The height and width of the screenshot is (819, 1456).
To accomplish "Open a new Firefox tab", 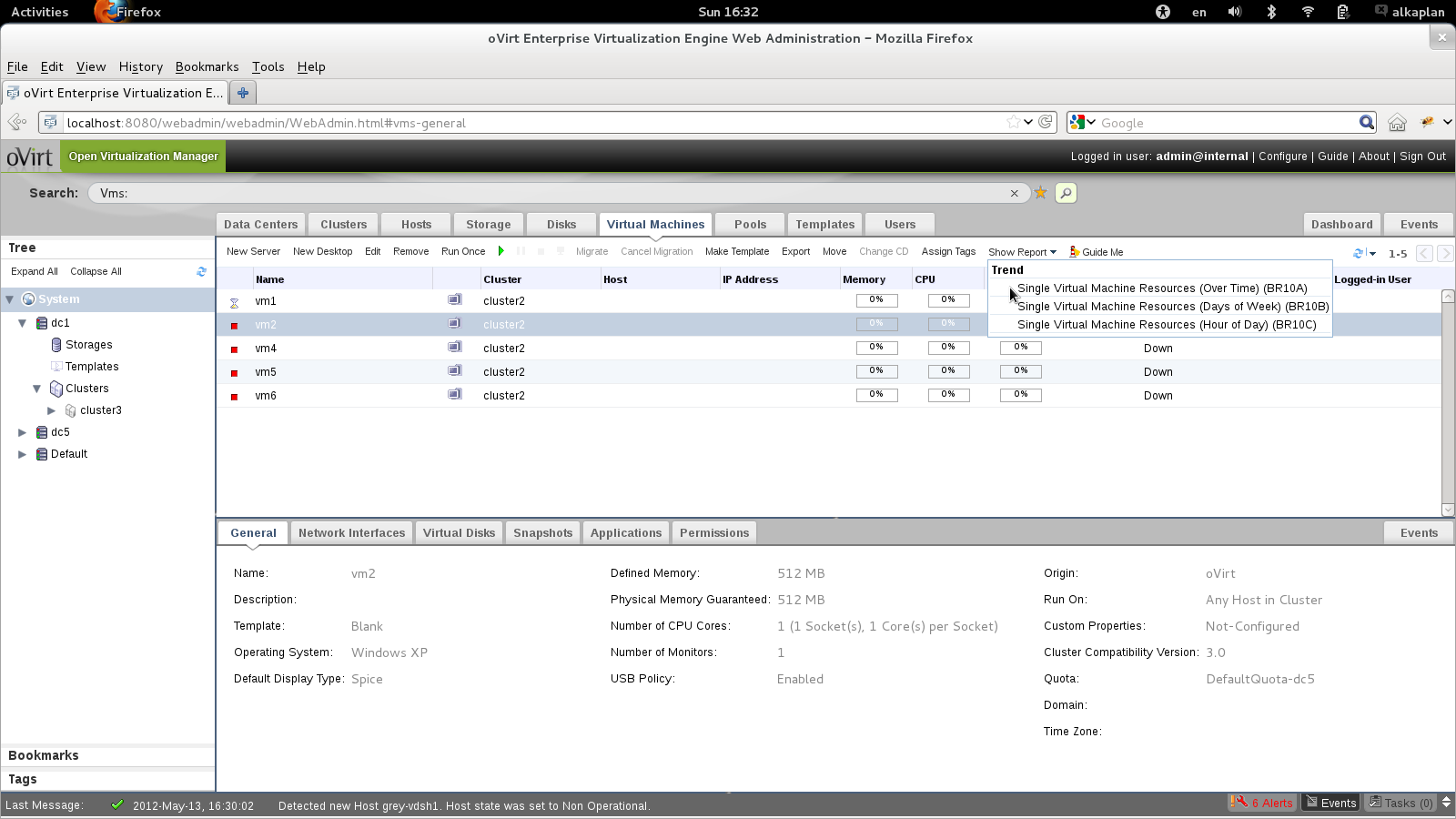I will [x=243, y=93].
